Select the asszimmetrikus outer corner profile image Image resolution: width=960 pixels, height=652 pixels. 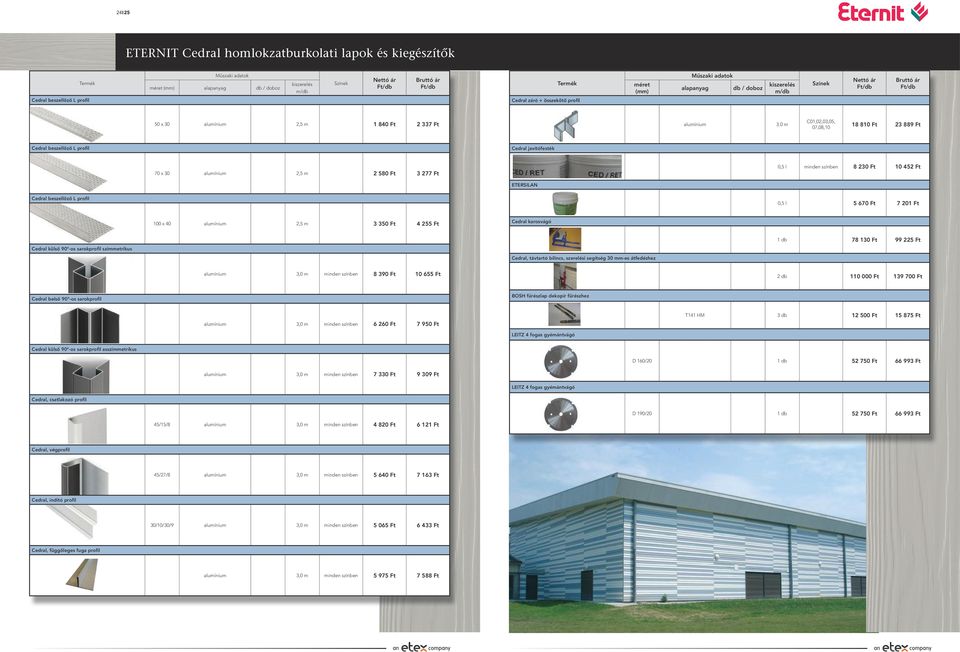[x=86, y=375]
